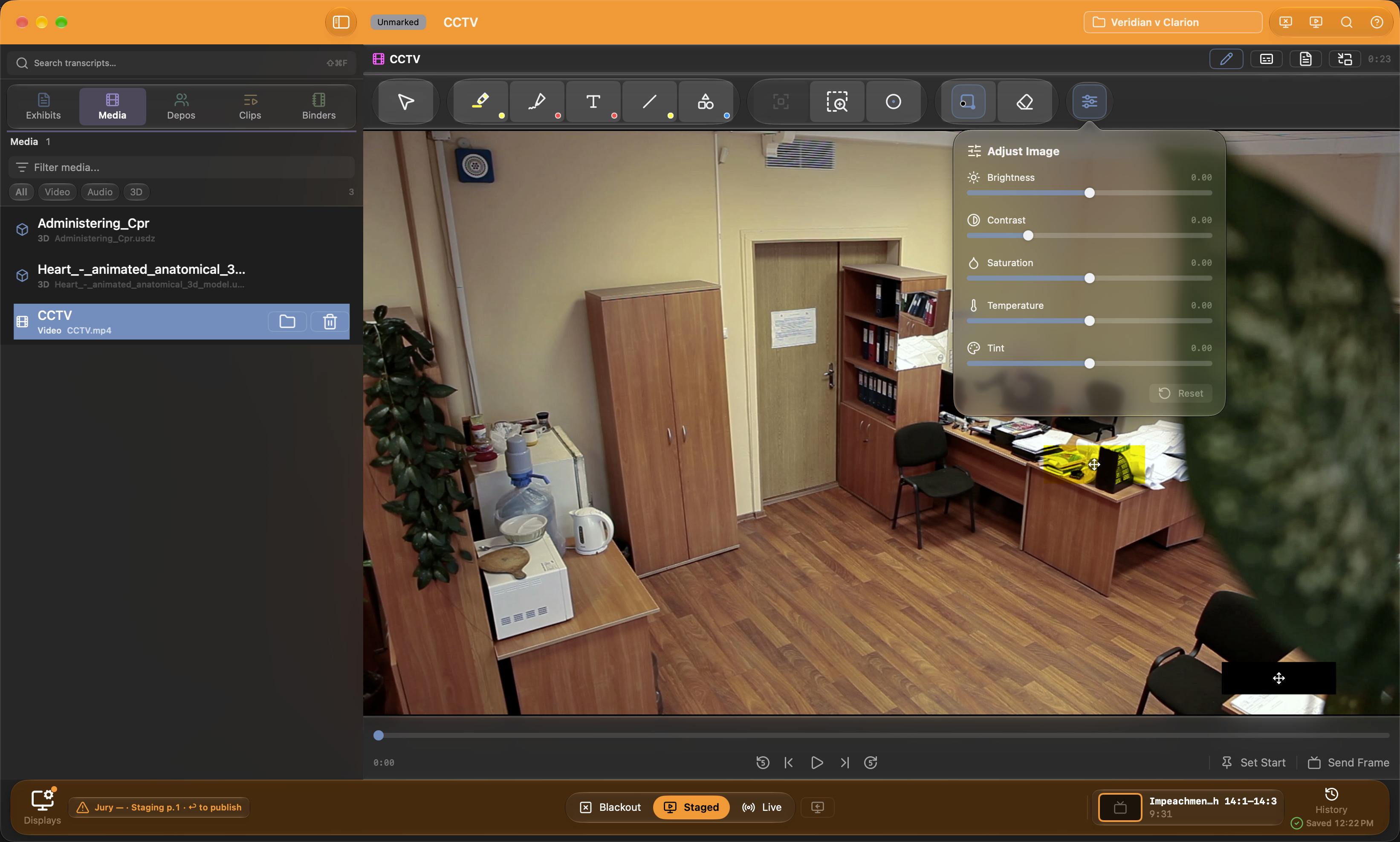Screen dimensions: 1400x842
Task: Filter media by All
Action: tap(21, 192)
